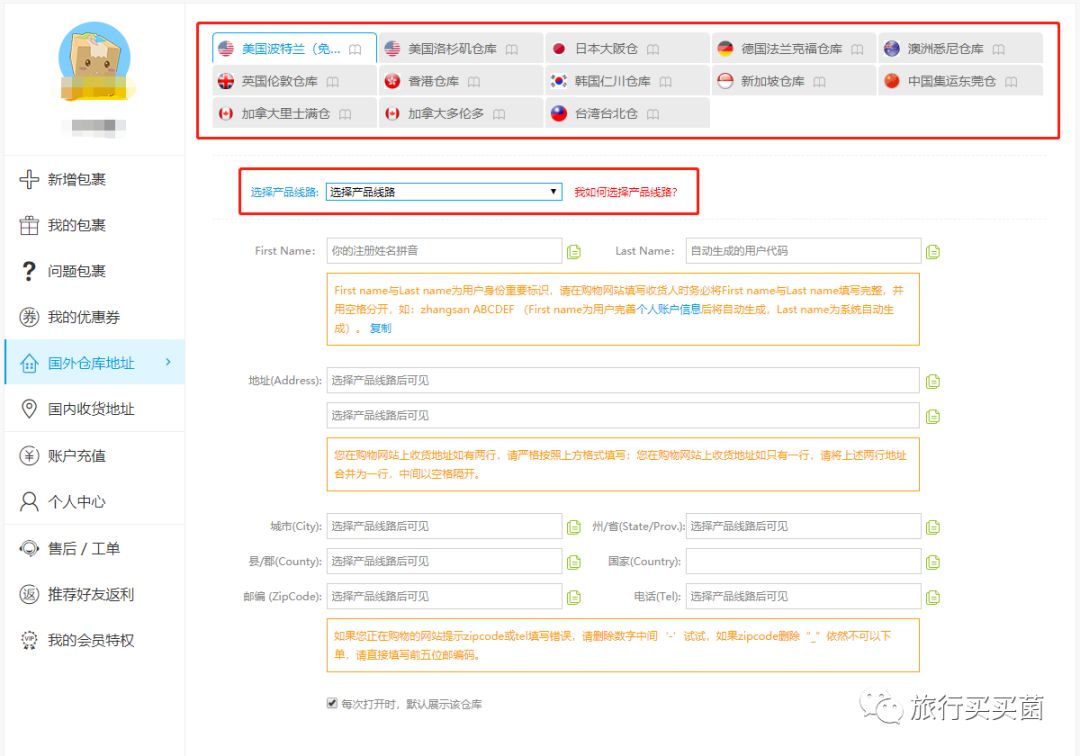Open the 选择产品线路 dropdown

point(445,191)
